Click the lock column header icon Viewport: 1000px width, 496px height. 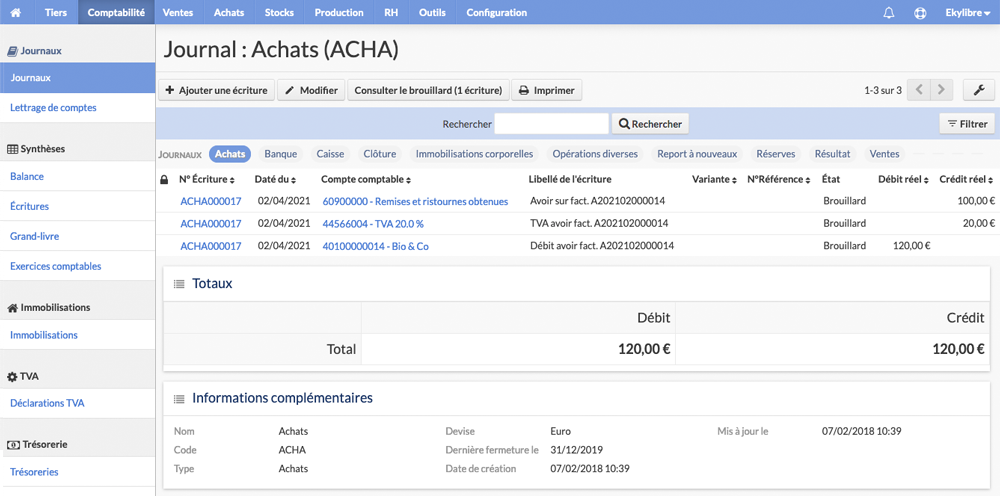(x=165, y=180)
